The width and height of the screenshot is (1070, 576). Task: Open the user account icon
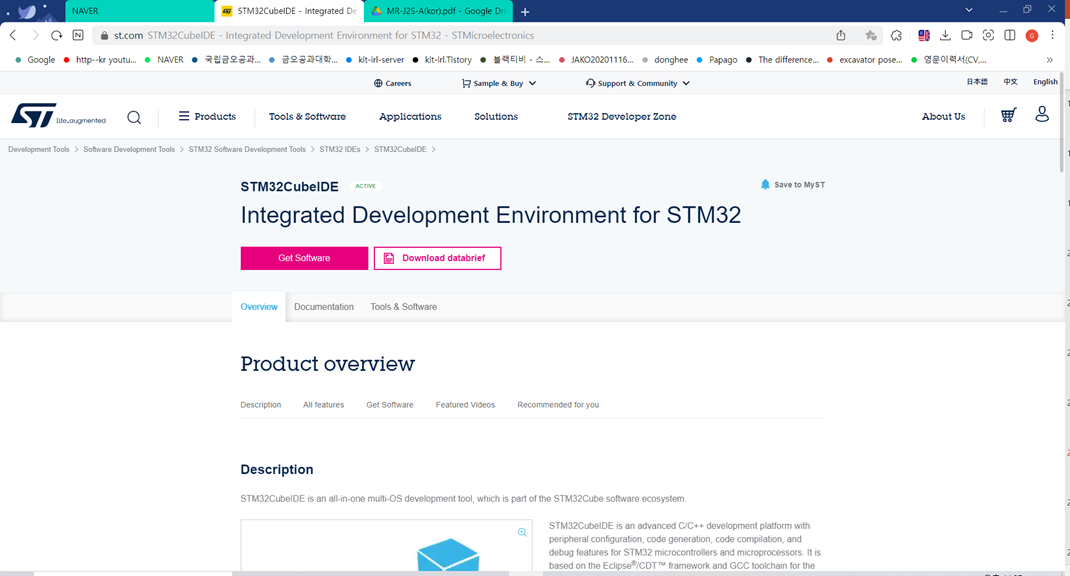pyautogui.click(x=1042, y=114)
